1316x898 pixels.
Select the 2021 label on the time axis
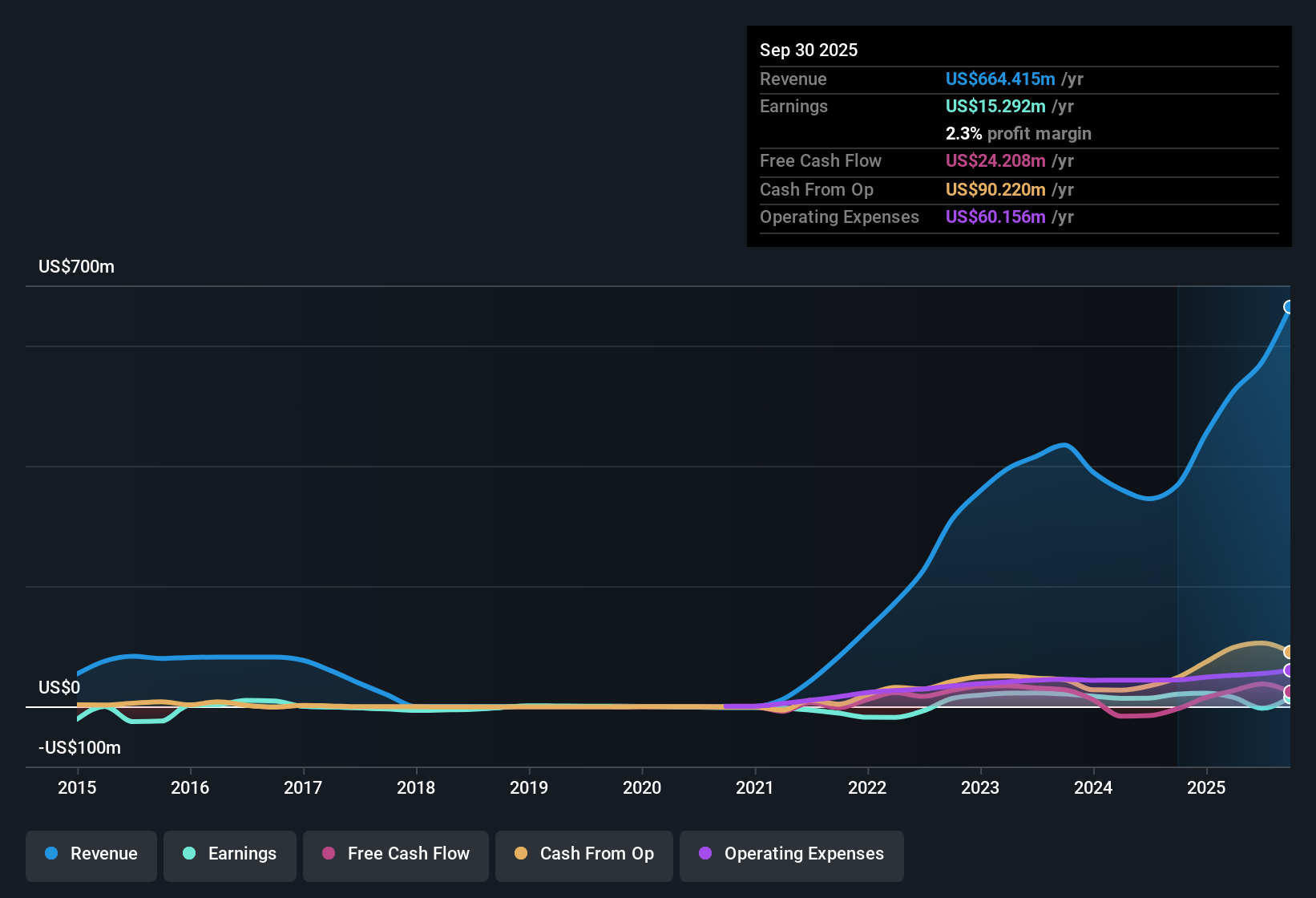pos(757,788)
